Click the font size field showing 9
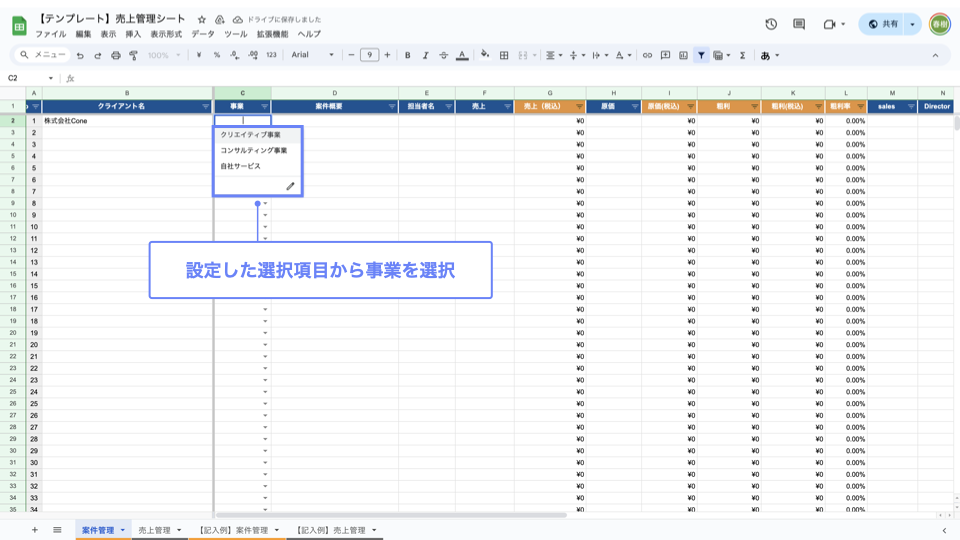The image size is (960, 540). click(x=369, y=55)
